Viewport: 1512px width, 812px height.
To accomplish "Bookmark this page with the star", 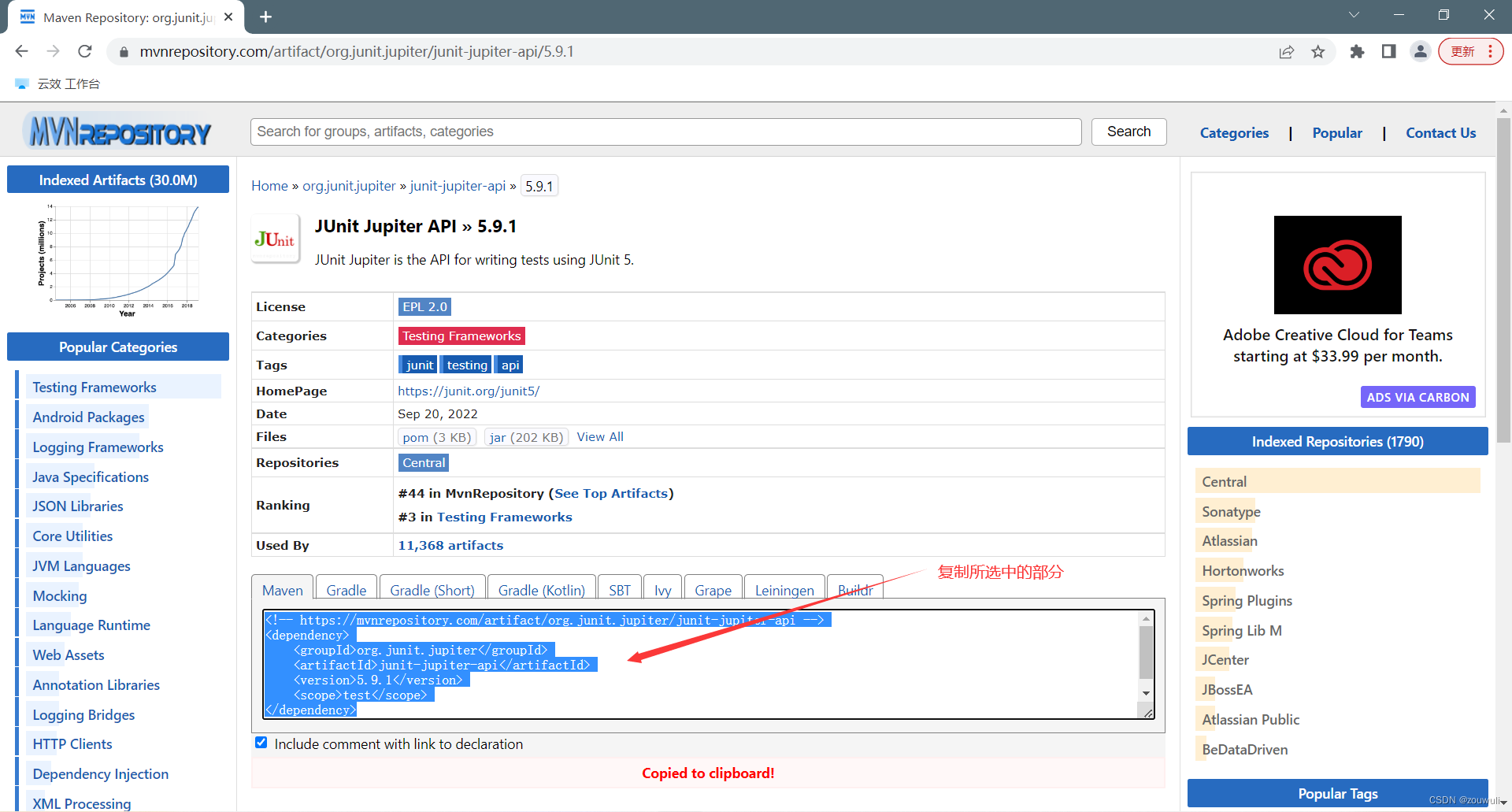I will (1318, 51).
